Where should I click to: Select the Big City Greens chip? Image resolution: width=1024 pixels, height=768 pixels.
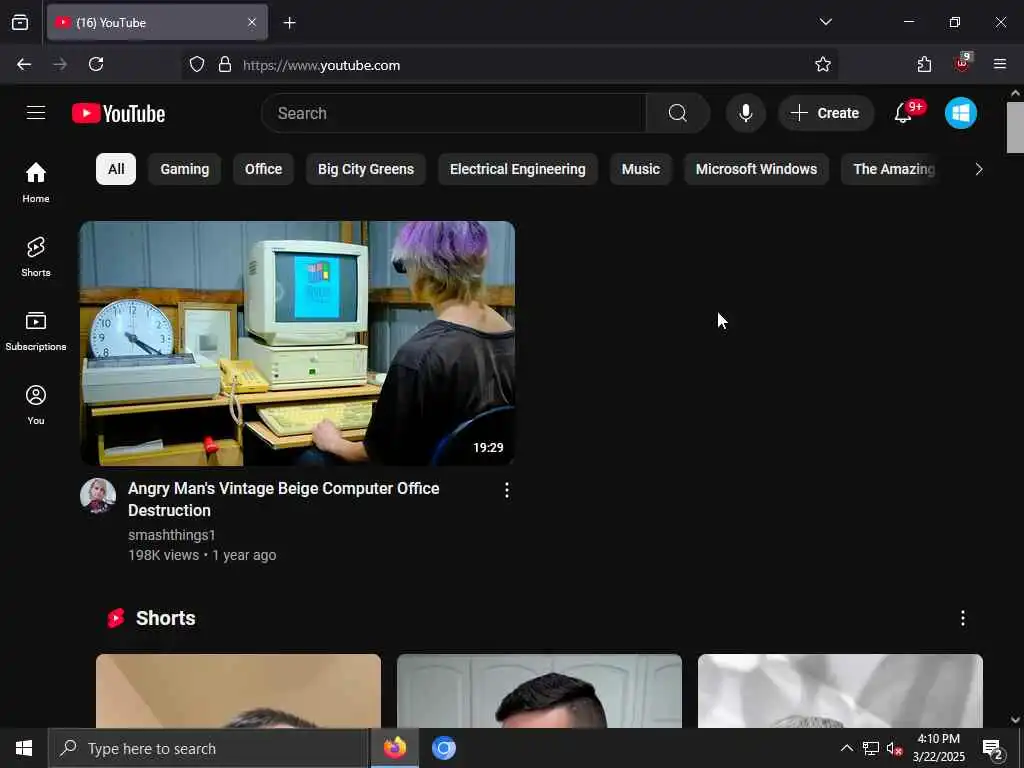point(366,169)
